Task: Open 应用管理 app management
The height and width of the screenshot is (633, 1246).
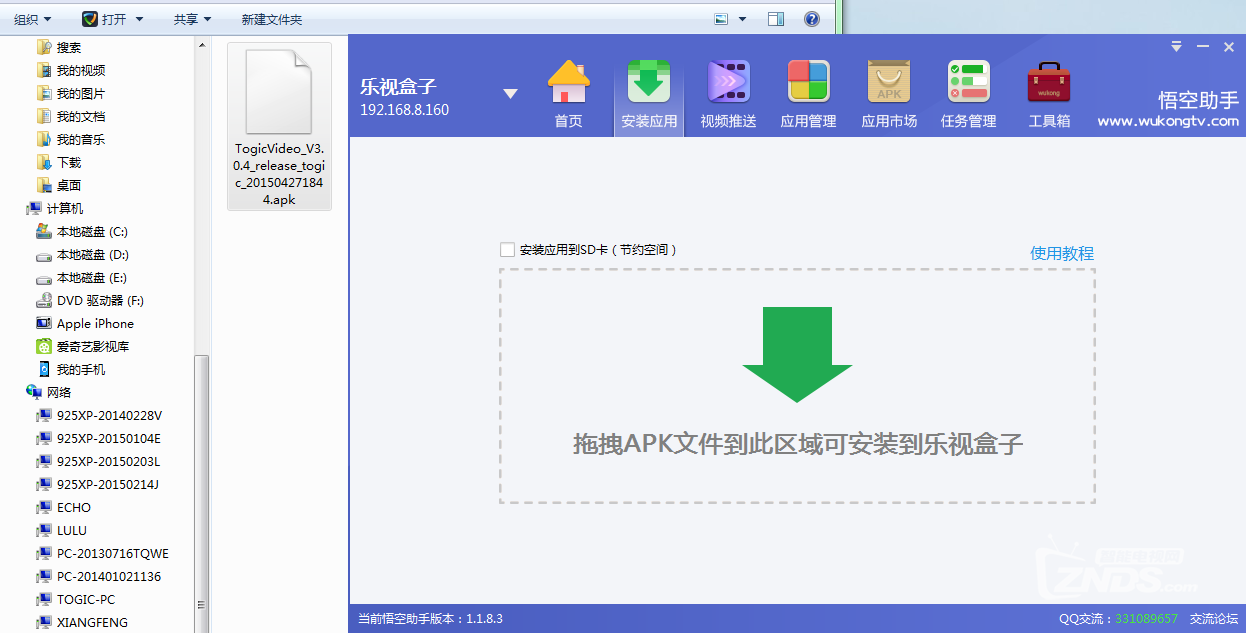Action: 808,95
